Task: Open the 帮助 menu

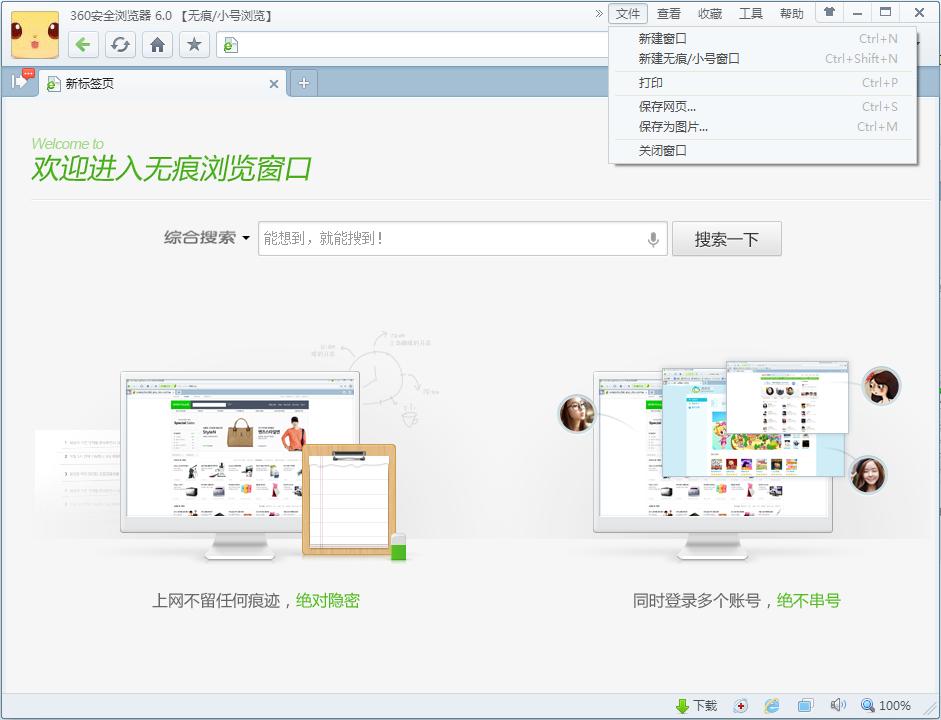Action: click(791, 13)
